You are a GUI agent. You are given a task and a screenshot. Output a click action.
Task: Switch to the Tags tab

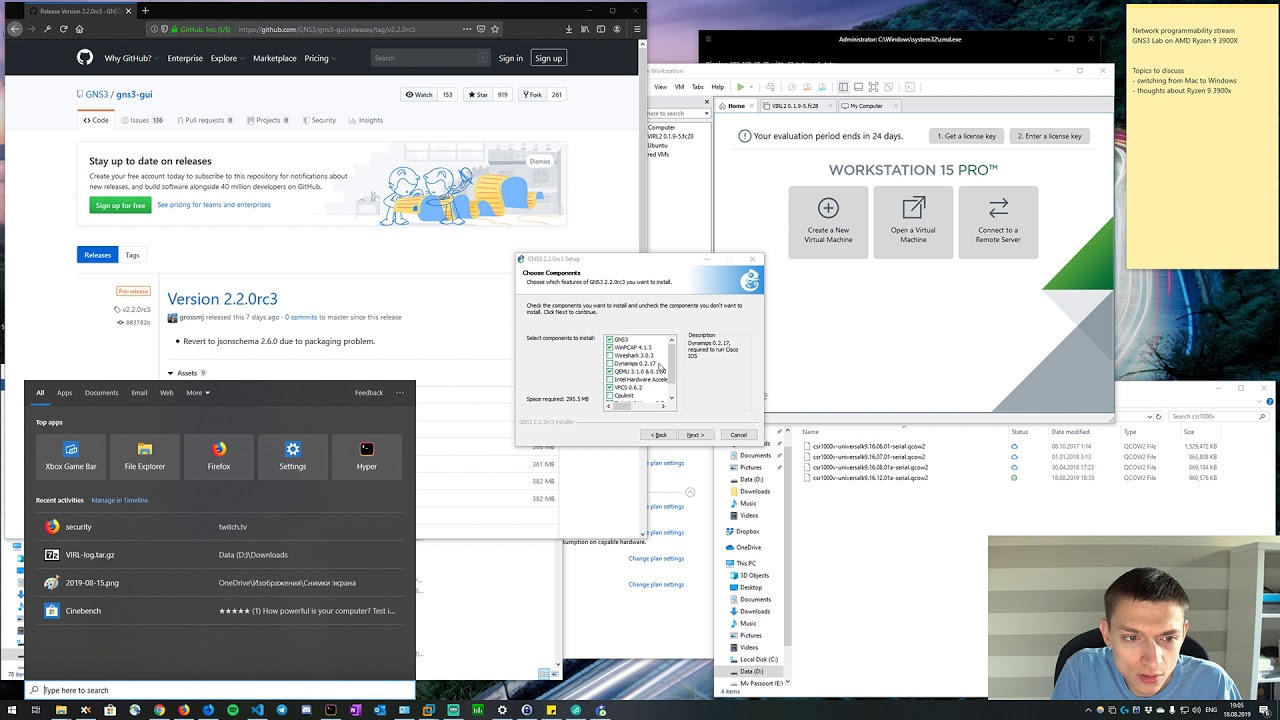(x=132, y=255)
